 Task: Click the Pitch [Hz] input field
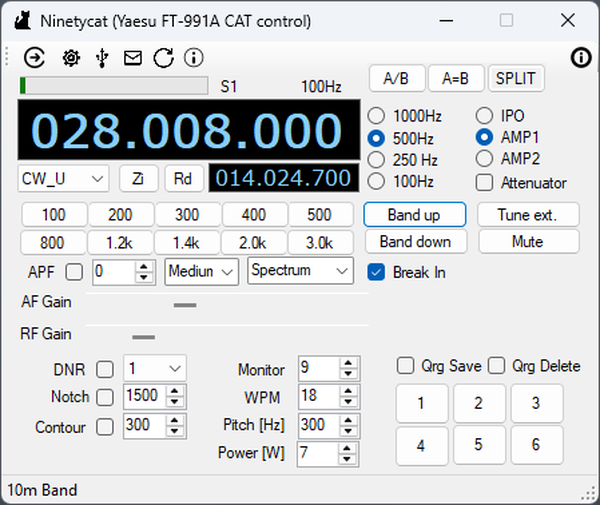tap(319, 425)
